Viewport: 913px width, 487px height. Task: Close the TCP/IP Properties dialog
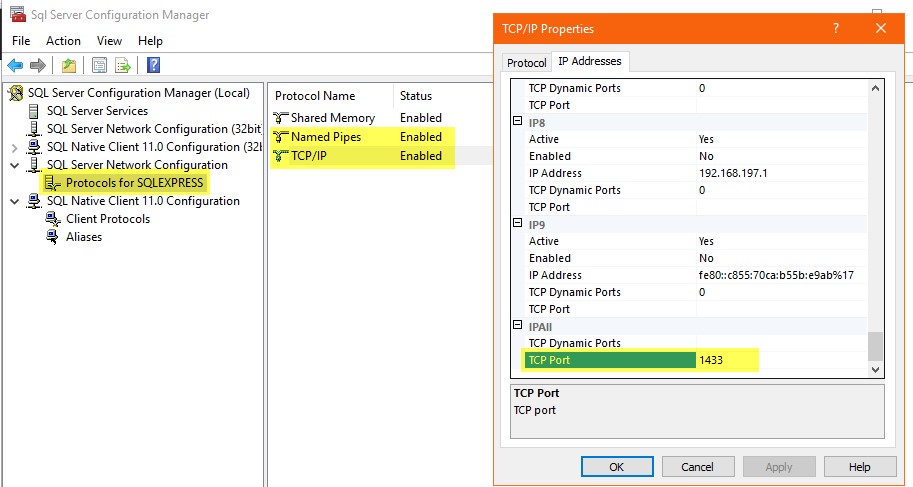[881, 28]
